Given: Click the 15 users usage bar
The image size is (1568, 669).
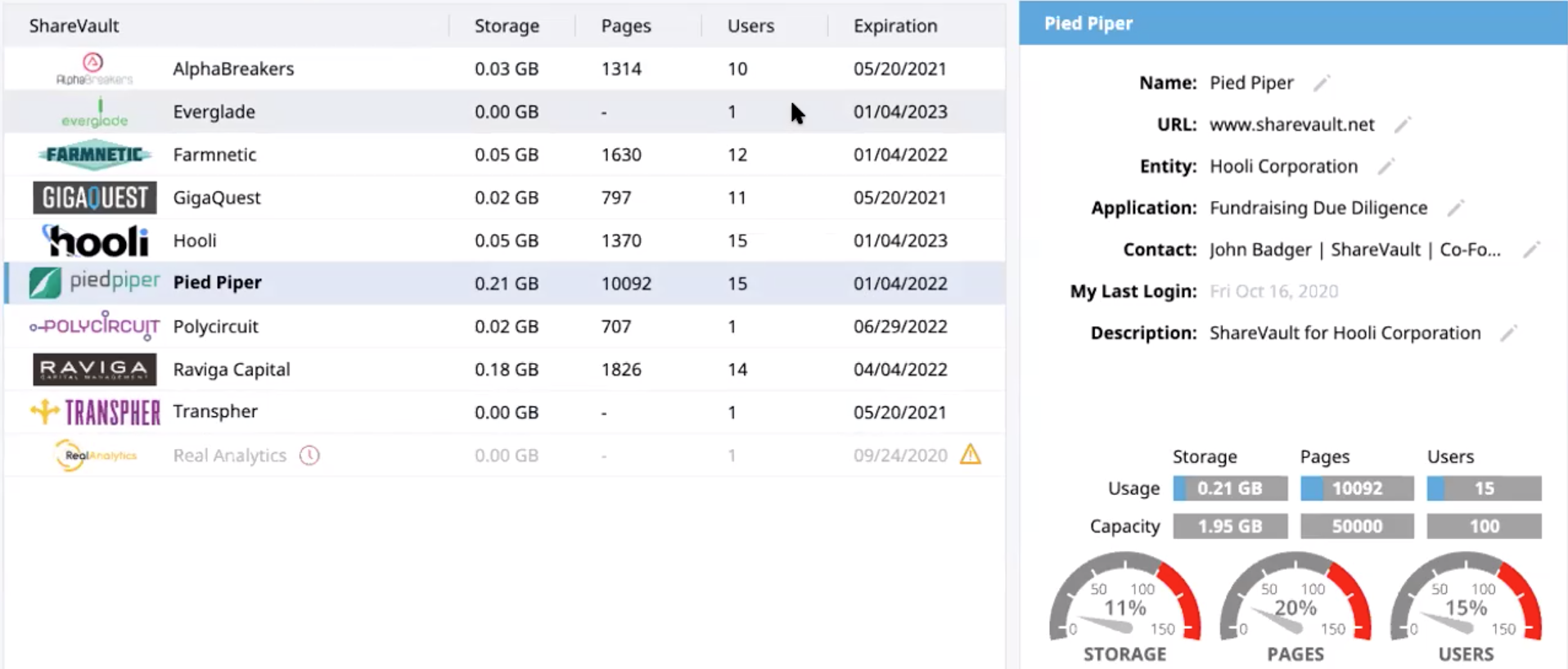Looking at the screenshot, I should coord(1484,488).
